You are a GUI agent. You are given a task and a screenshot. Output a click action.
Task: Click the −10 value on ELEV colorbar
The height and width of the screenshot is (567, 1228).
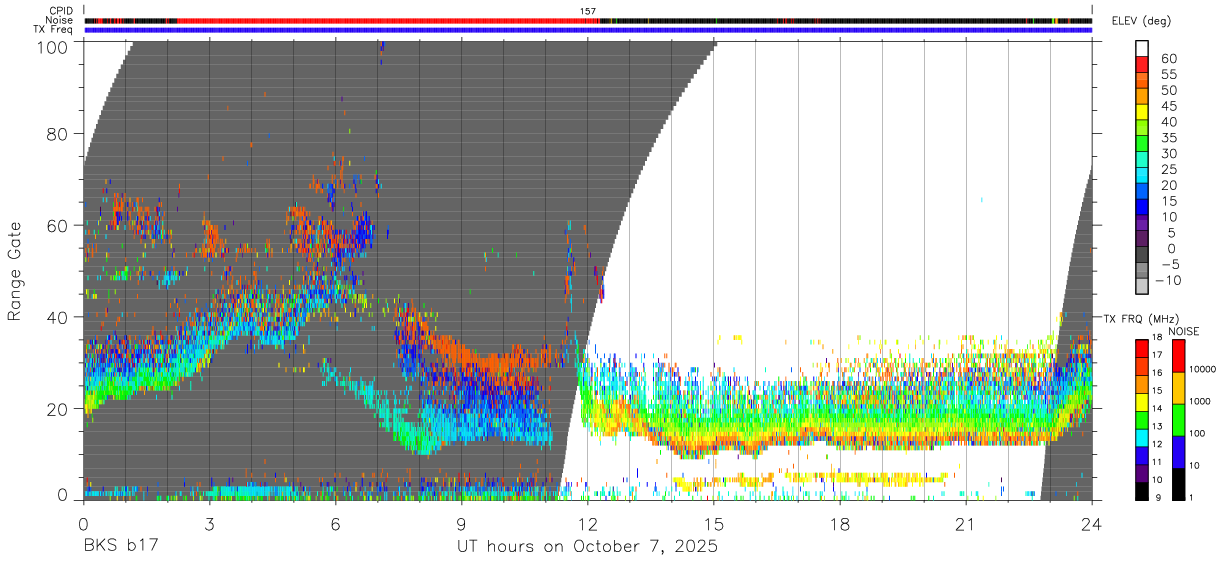(x=1169, y=281)
